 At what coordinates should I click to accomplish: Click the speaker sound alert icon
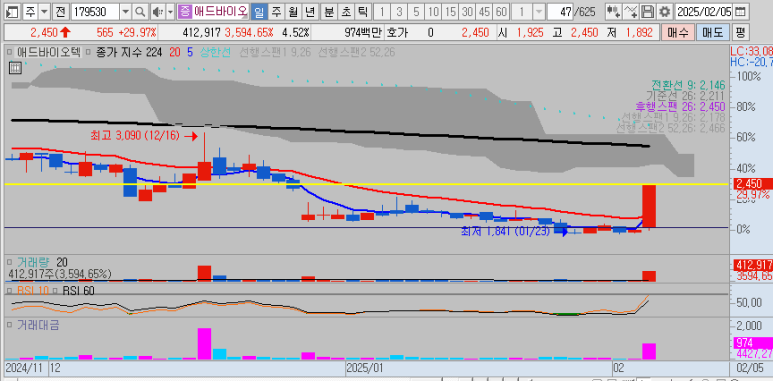158,11
